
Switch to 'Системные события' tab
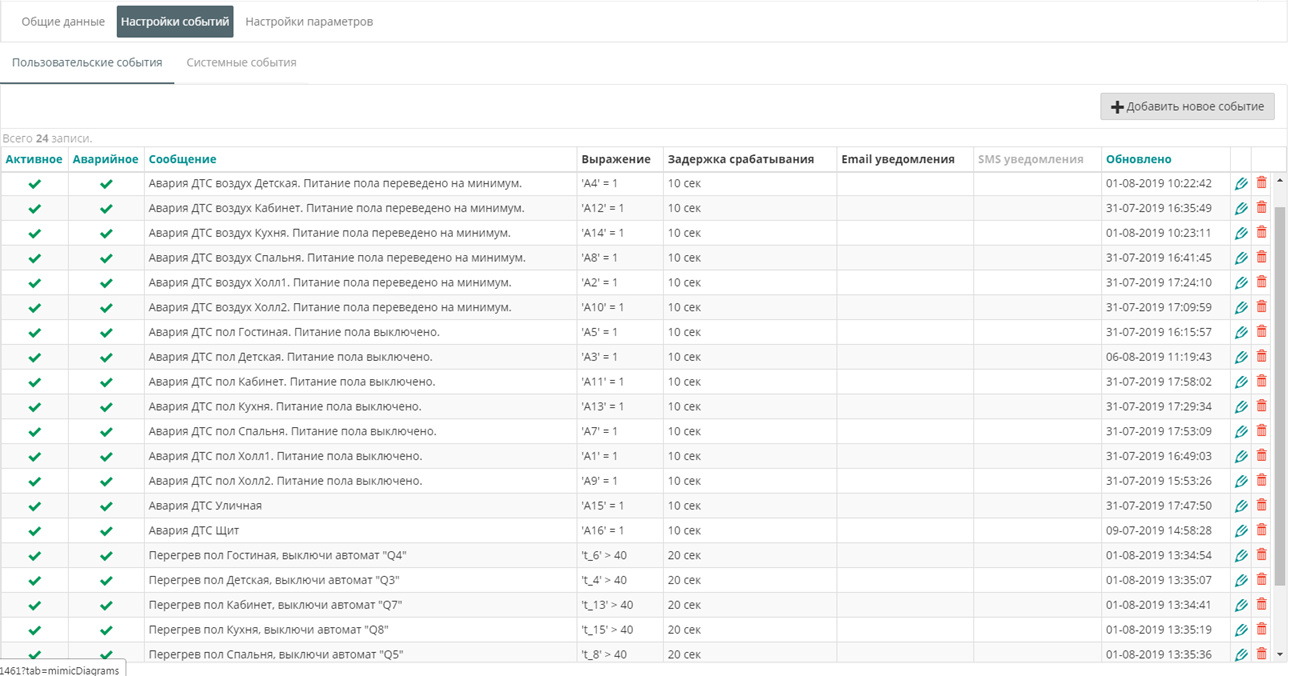[x=241, y=62]
